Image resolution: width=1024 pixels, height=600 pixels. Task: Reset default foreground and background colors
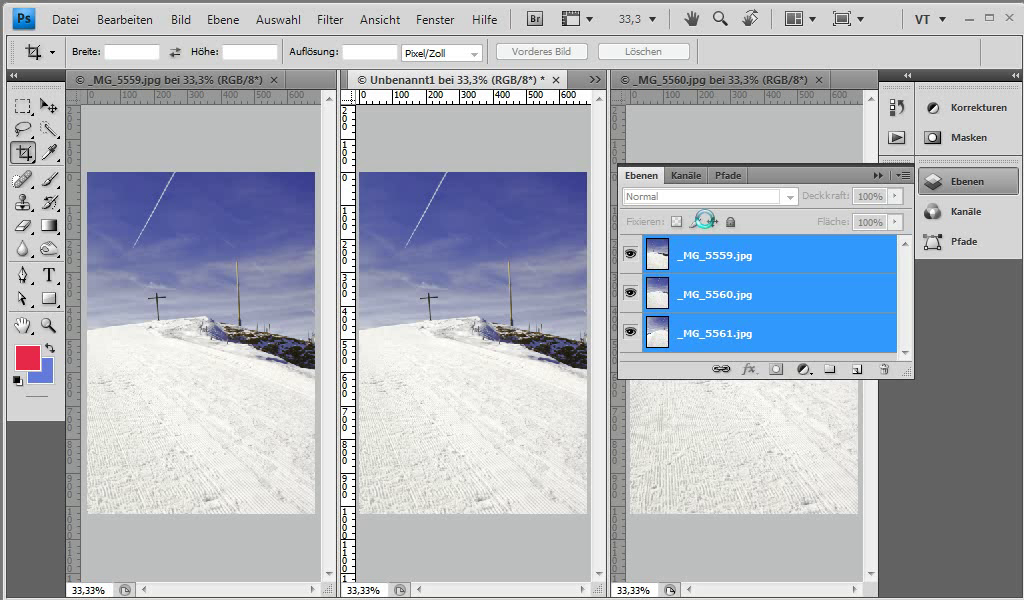click(x=18, y=381)
